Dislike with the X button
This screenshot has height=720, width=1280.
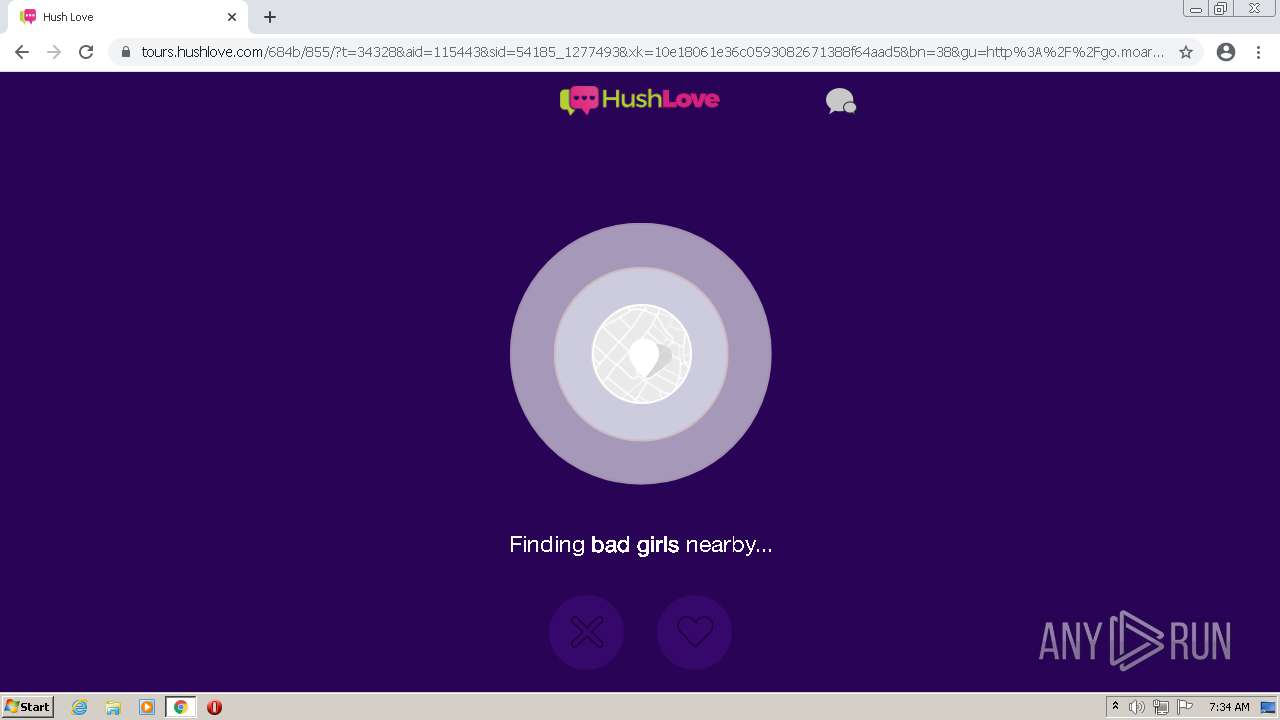(x=586, y=632)
